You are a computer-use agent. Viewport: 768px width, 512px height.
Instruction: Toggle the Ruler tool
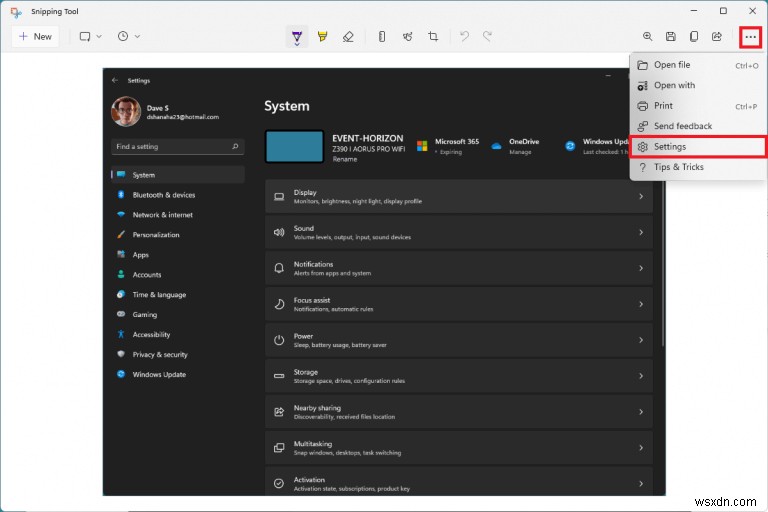[x=382, y=36]
